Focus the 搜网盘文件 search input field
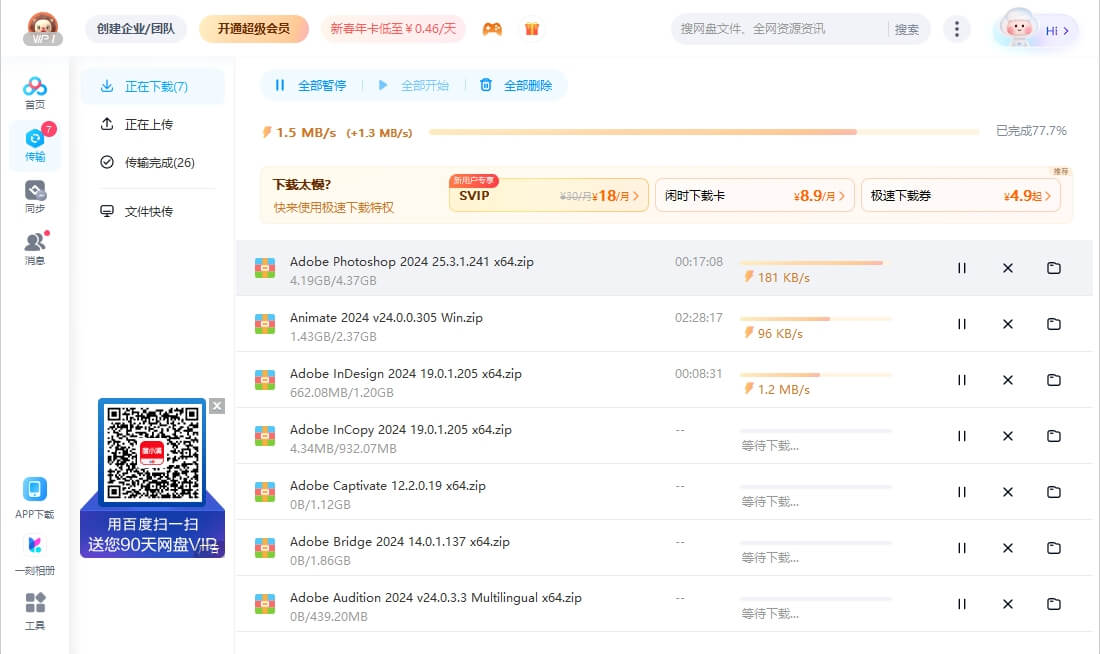Image resolution: width=1100 pixels, height=654 pixels. 779,29
